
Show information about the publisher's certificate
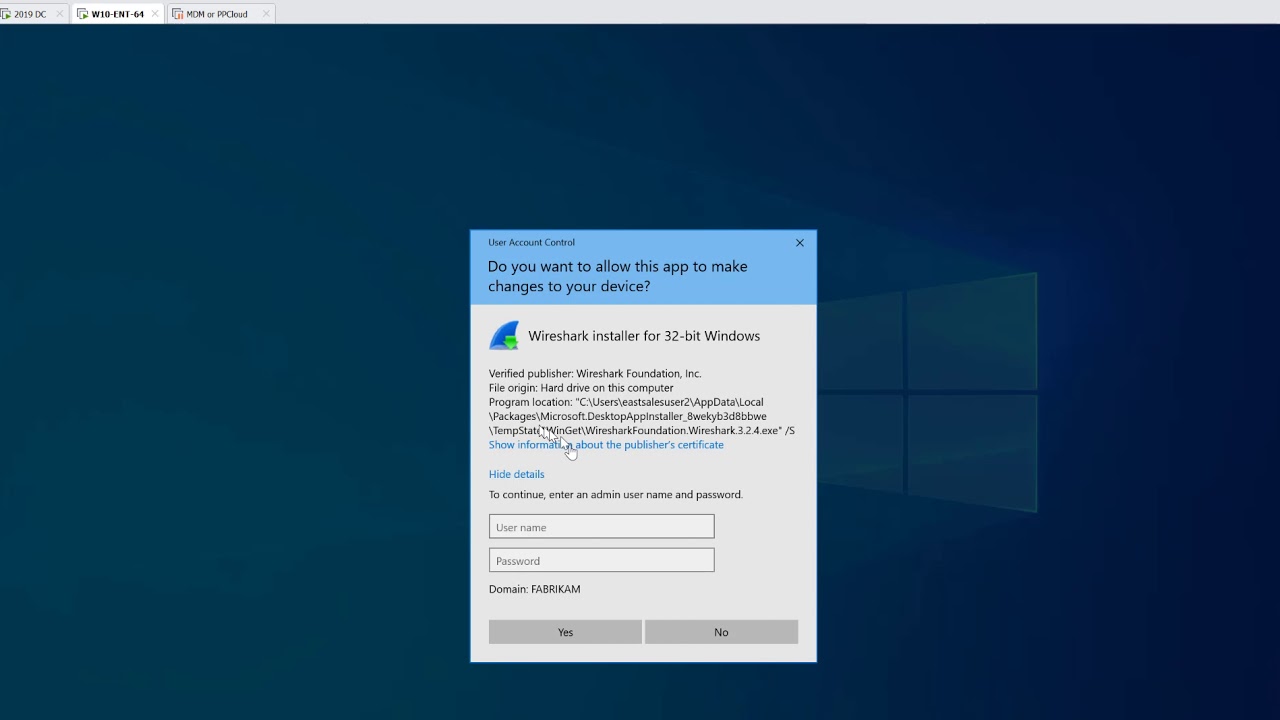[606, 445]
